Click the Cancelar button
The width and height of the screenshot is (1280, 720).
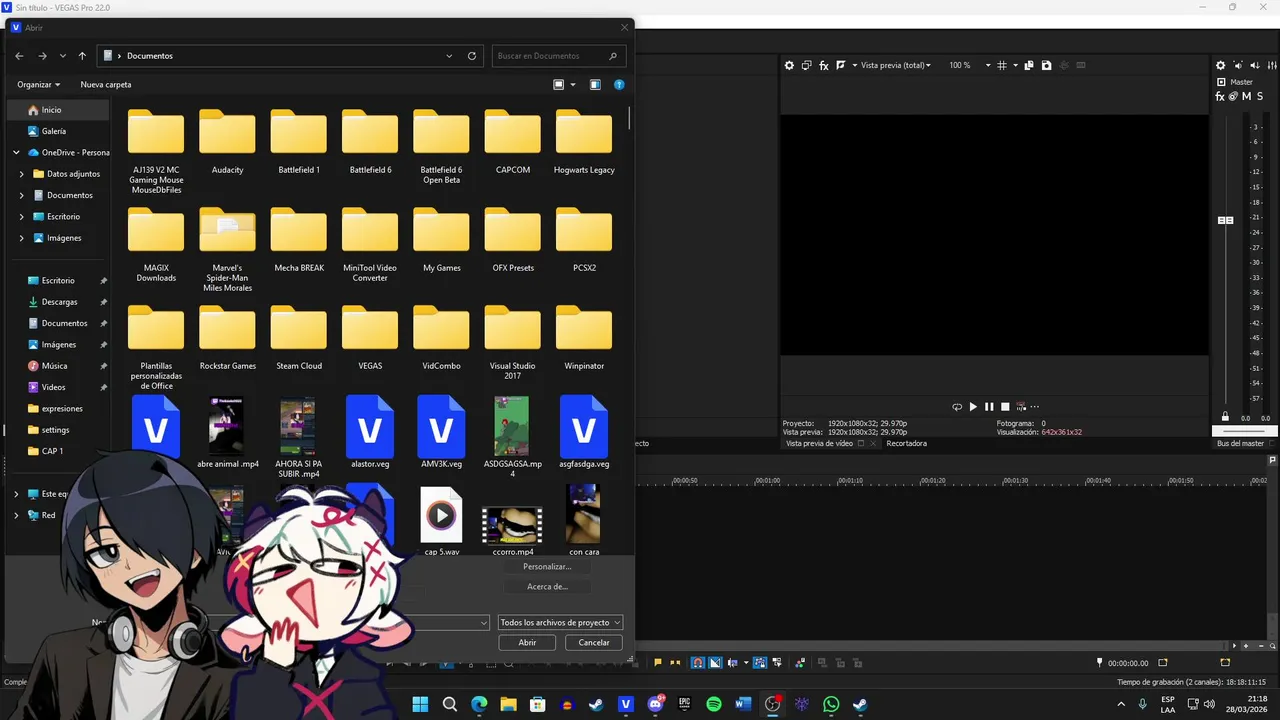[x=594, y=642]
